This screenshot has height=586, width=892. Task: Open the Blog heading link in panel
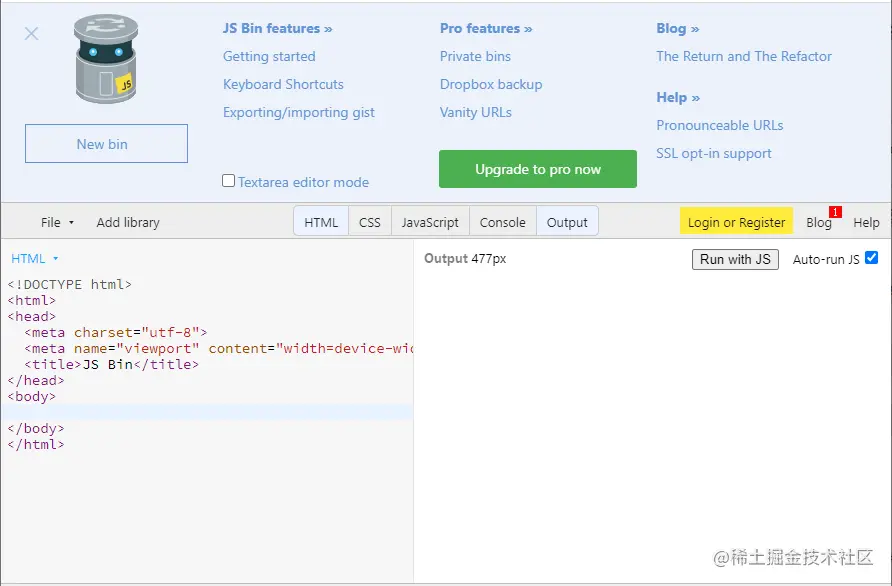[x=678, y=28]
